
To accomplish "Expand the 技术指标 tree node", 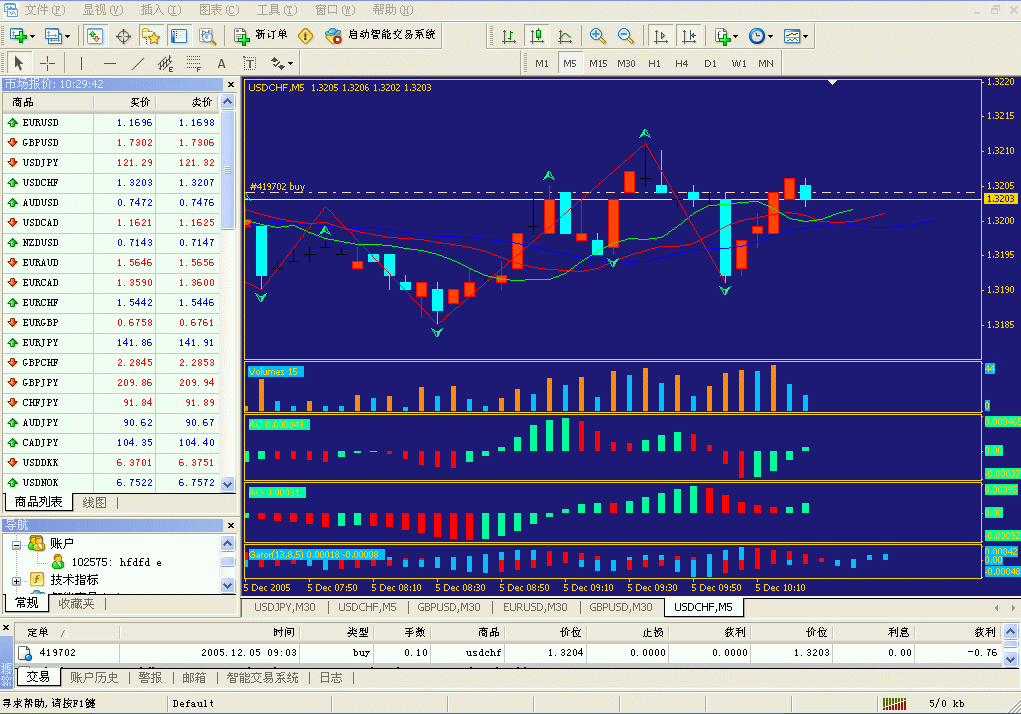I will (17, 580).
